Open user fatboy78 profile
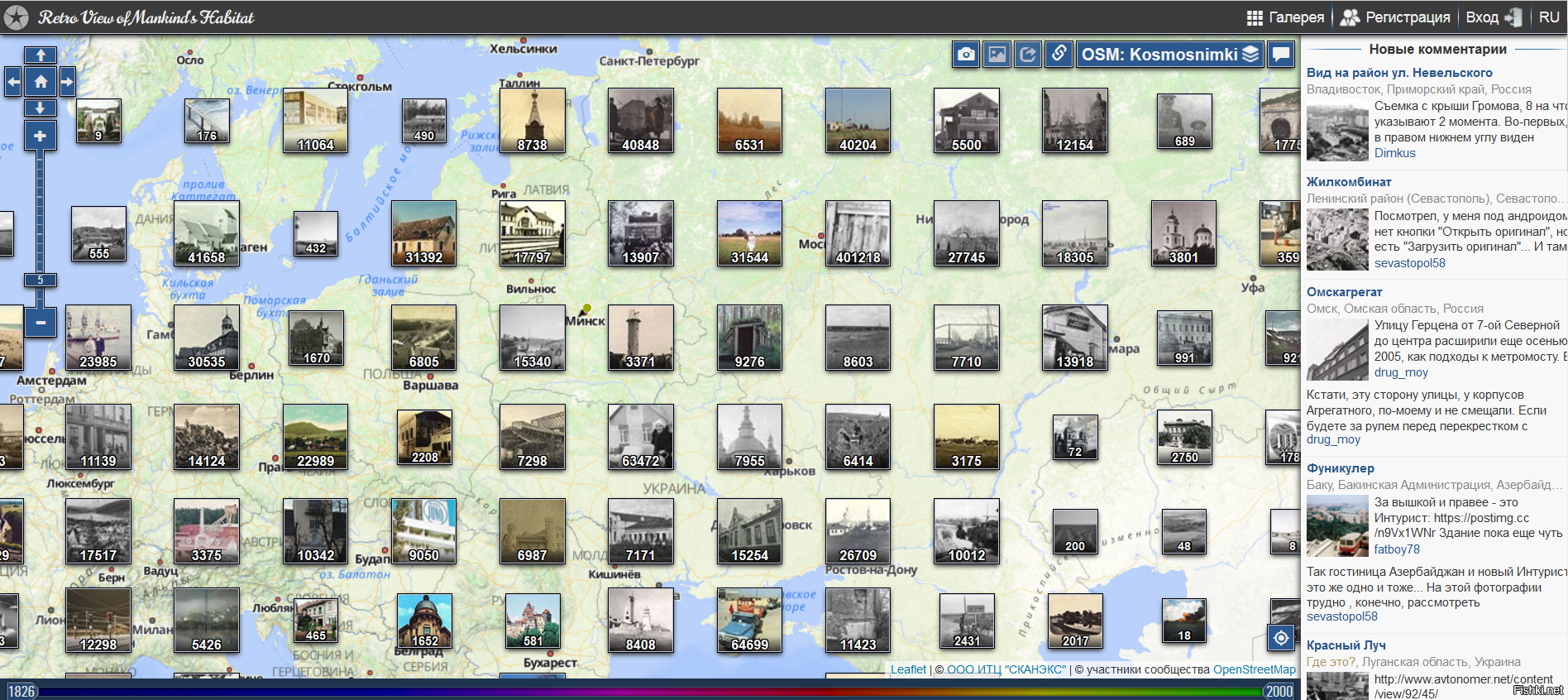This screenshot has width=1568, height=700. pyautogui.click(x=1397, y=549)
